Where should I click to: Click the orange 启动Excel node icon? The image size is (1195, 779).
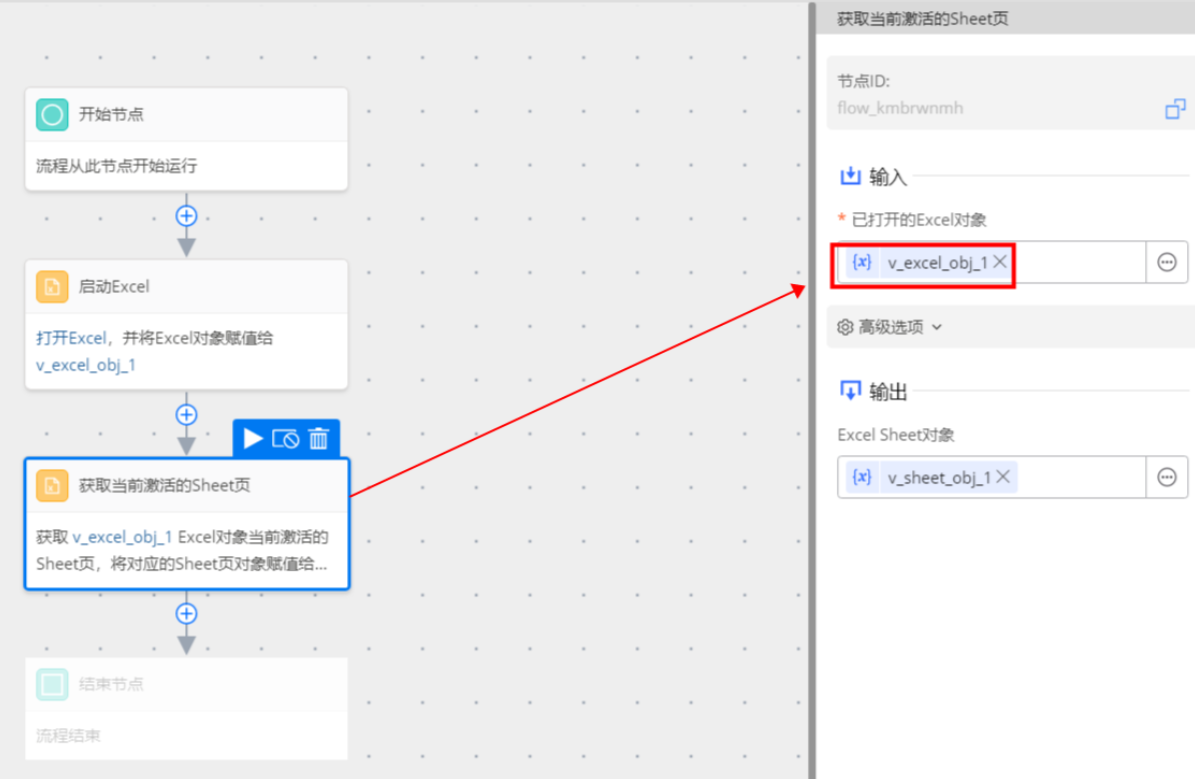52,287
